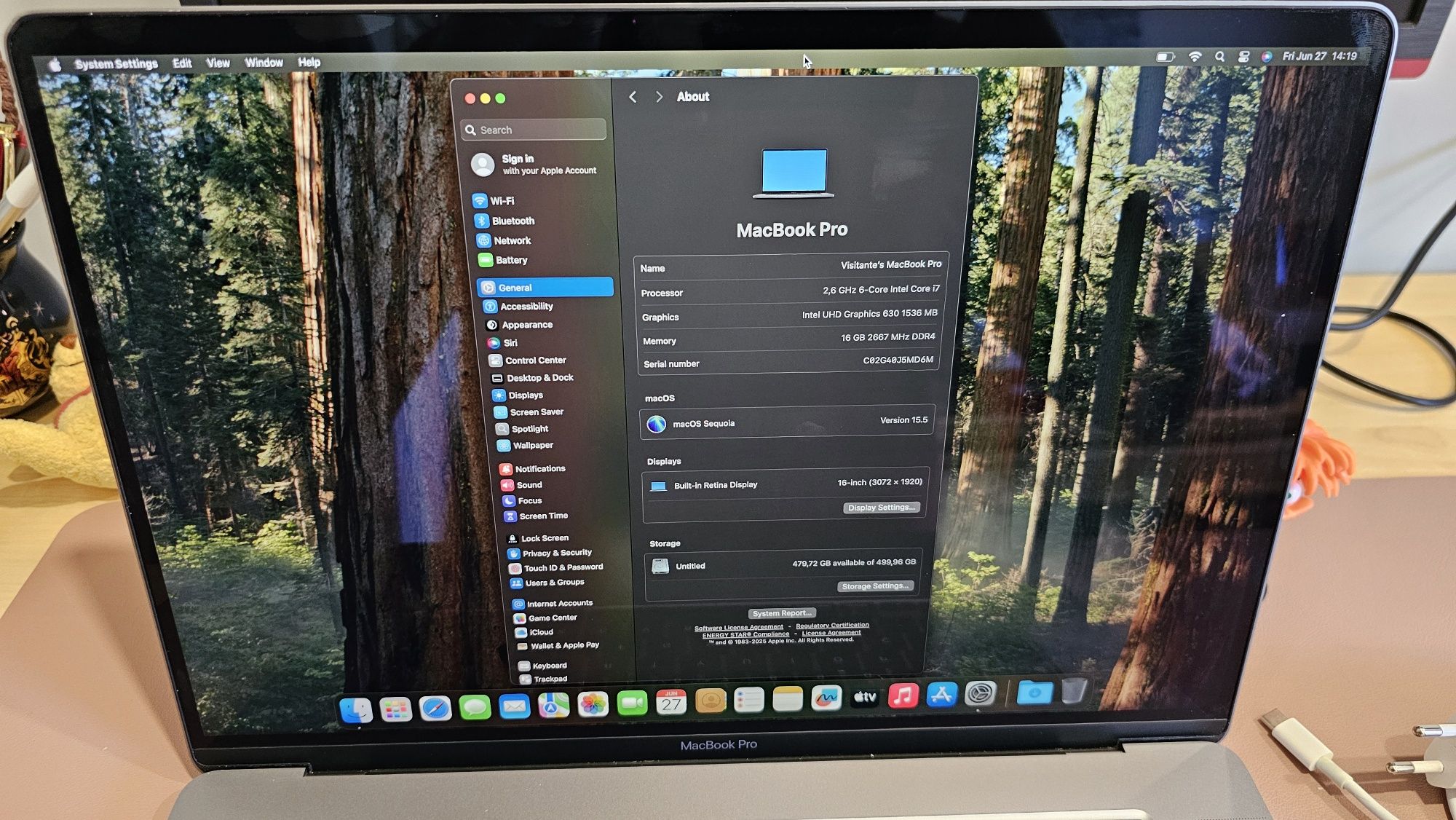Open Trash in the Dock

(x=1074, y=690)
